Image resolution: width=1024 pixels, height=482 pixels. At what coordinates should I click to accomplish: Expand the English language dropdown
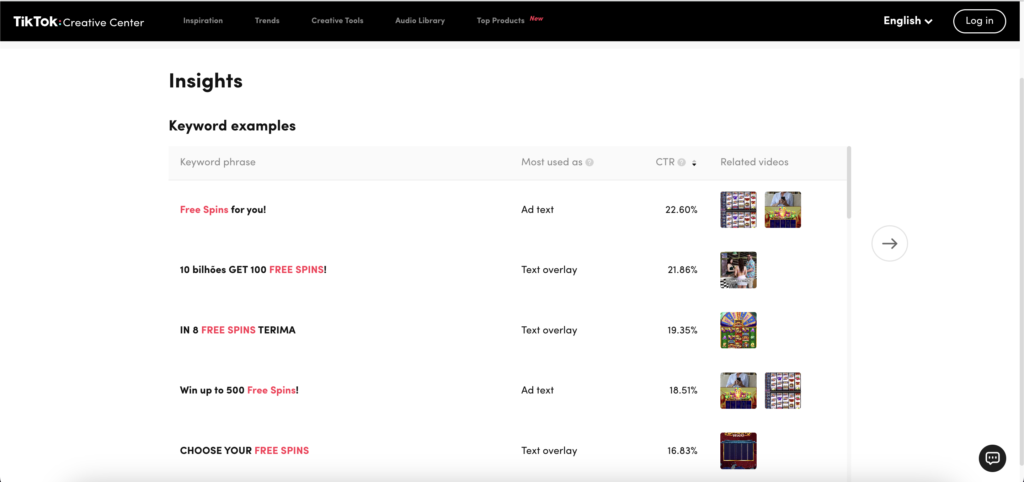tap(907, 21)
